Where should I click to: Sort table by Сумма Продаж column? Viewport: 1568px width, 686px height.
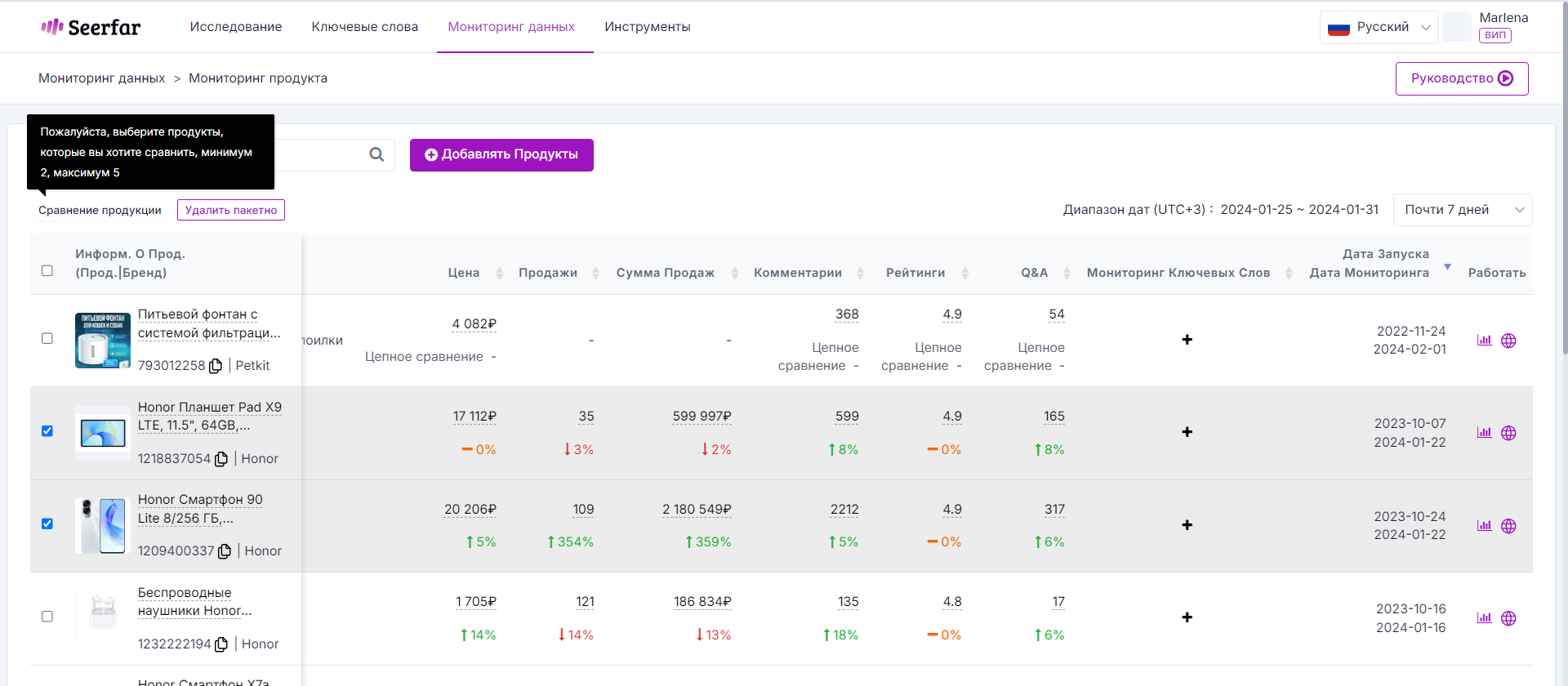(x=735, y=273)
